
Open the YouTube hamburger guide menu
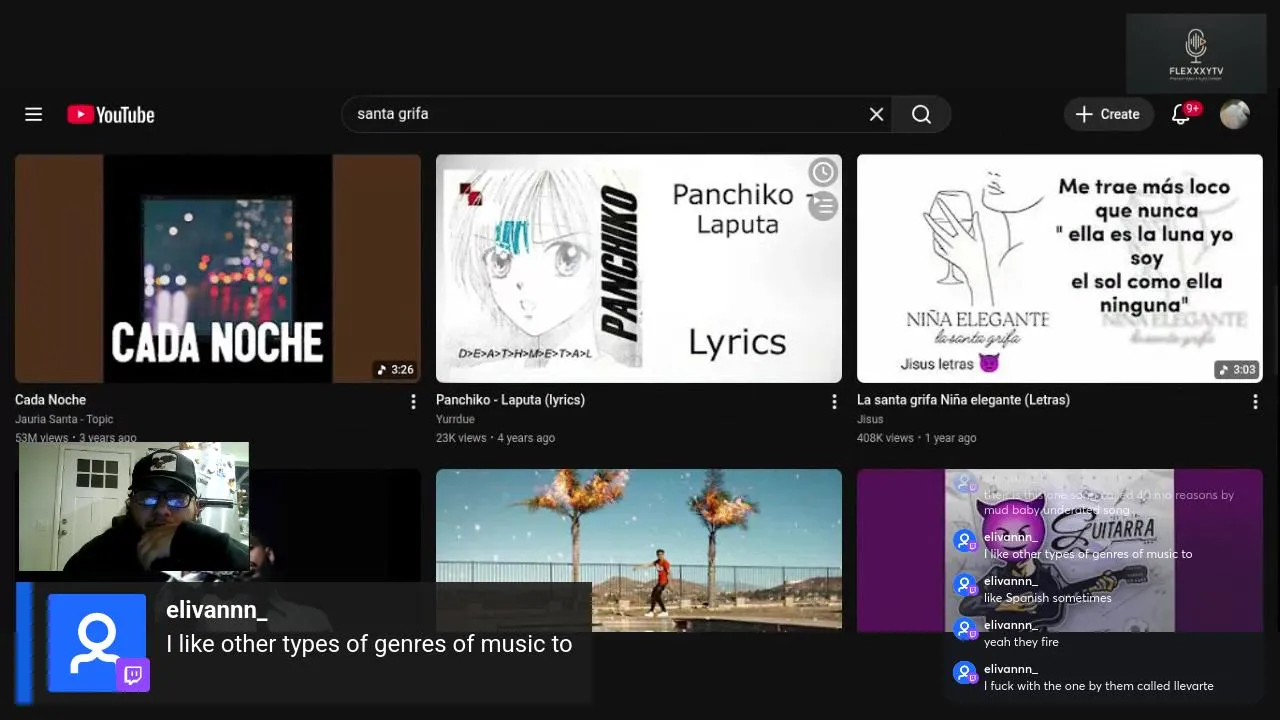pyautogui.click(x=33, y=115)
